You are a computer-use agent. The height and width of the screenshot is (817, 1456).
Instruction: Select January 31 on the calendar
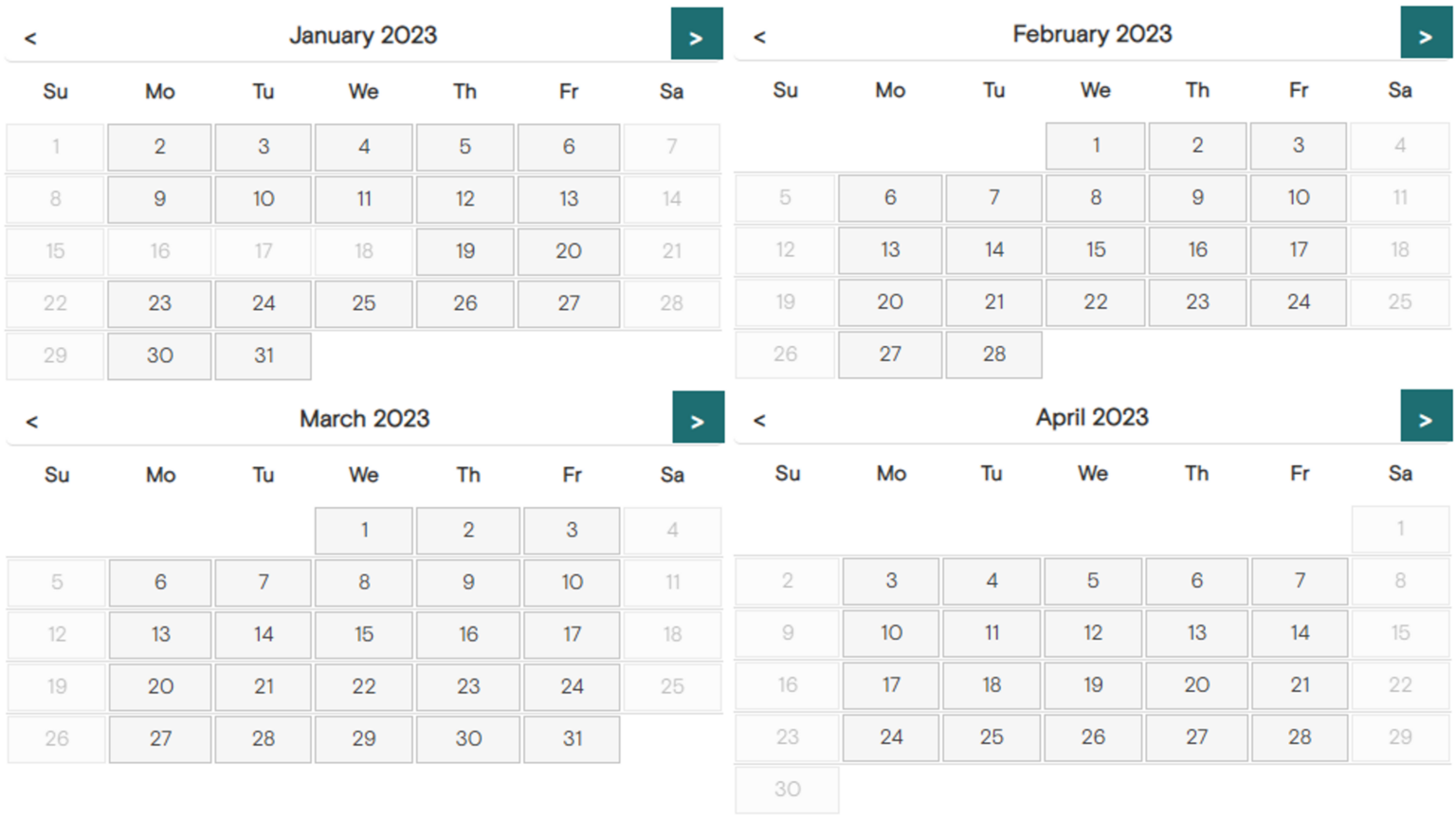click(x=263, y=355)
